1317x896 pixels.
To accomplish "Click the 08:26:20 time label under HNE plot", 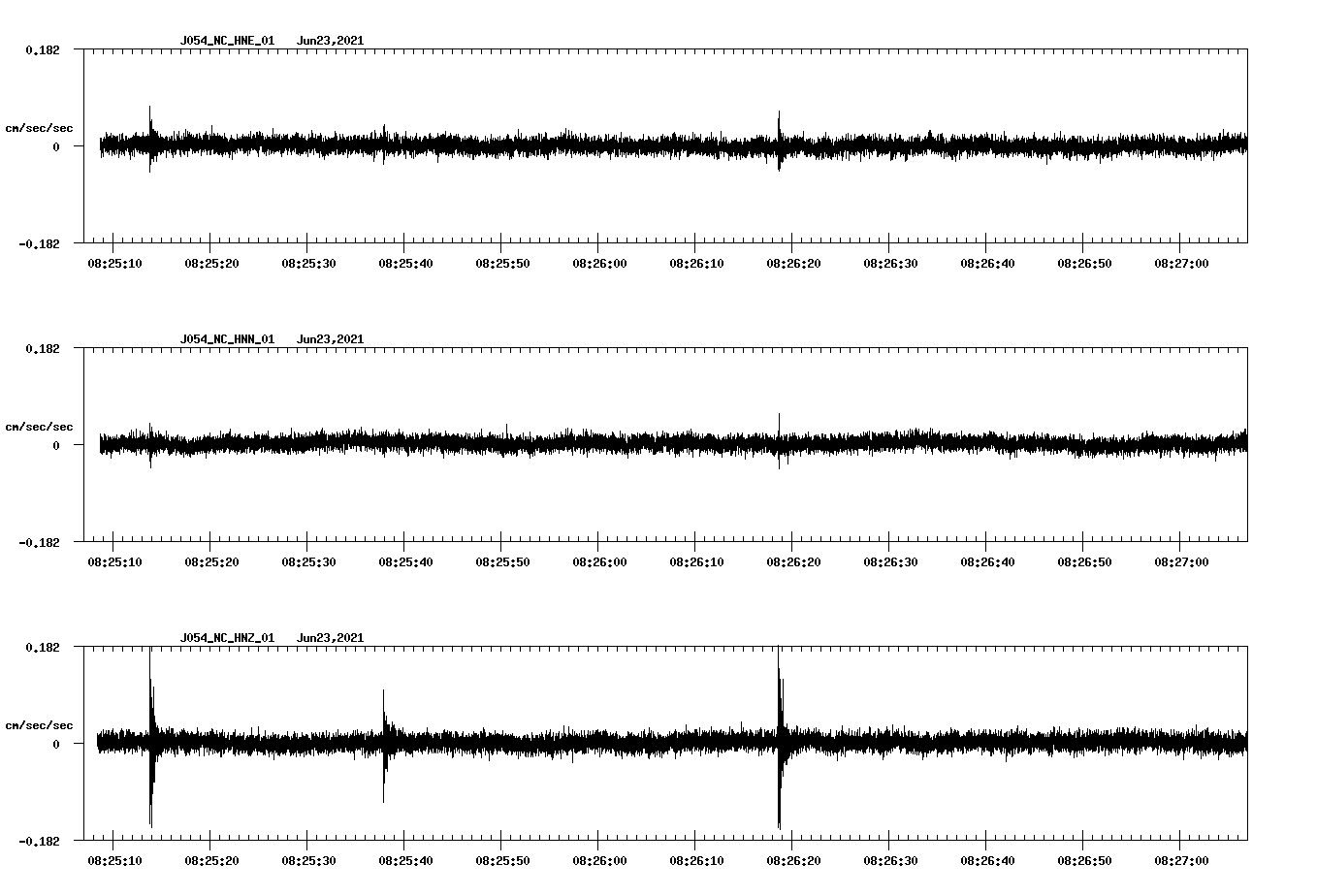I will pos(793,264).
